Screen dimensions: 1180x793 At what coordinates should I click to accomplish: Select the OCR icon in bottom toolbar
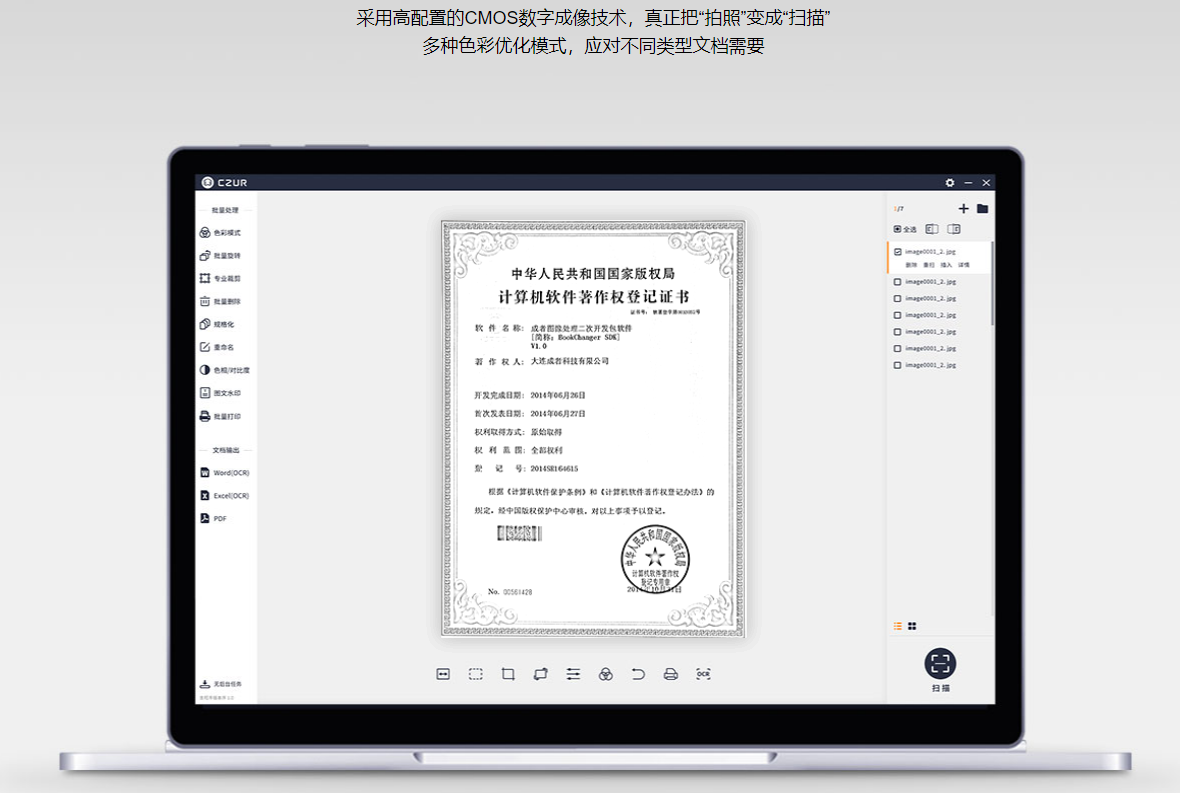click(x=703, y=674)
